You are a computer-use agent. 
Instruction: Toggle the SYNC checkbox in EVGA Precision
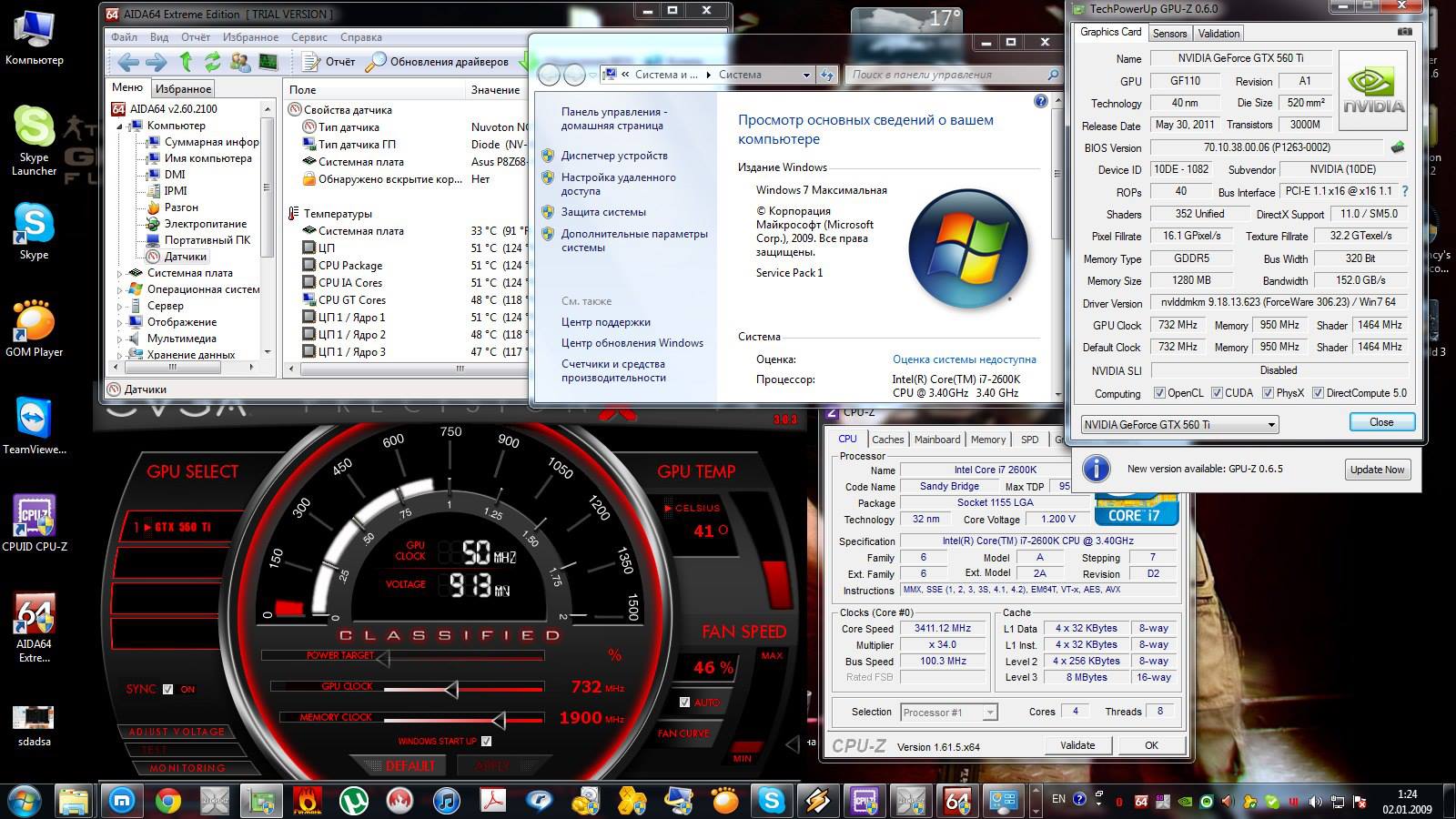click(167, 690)
